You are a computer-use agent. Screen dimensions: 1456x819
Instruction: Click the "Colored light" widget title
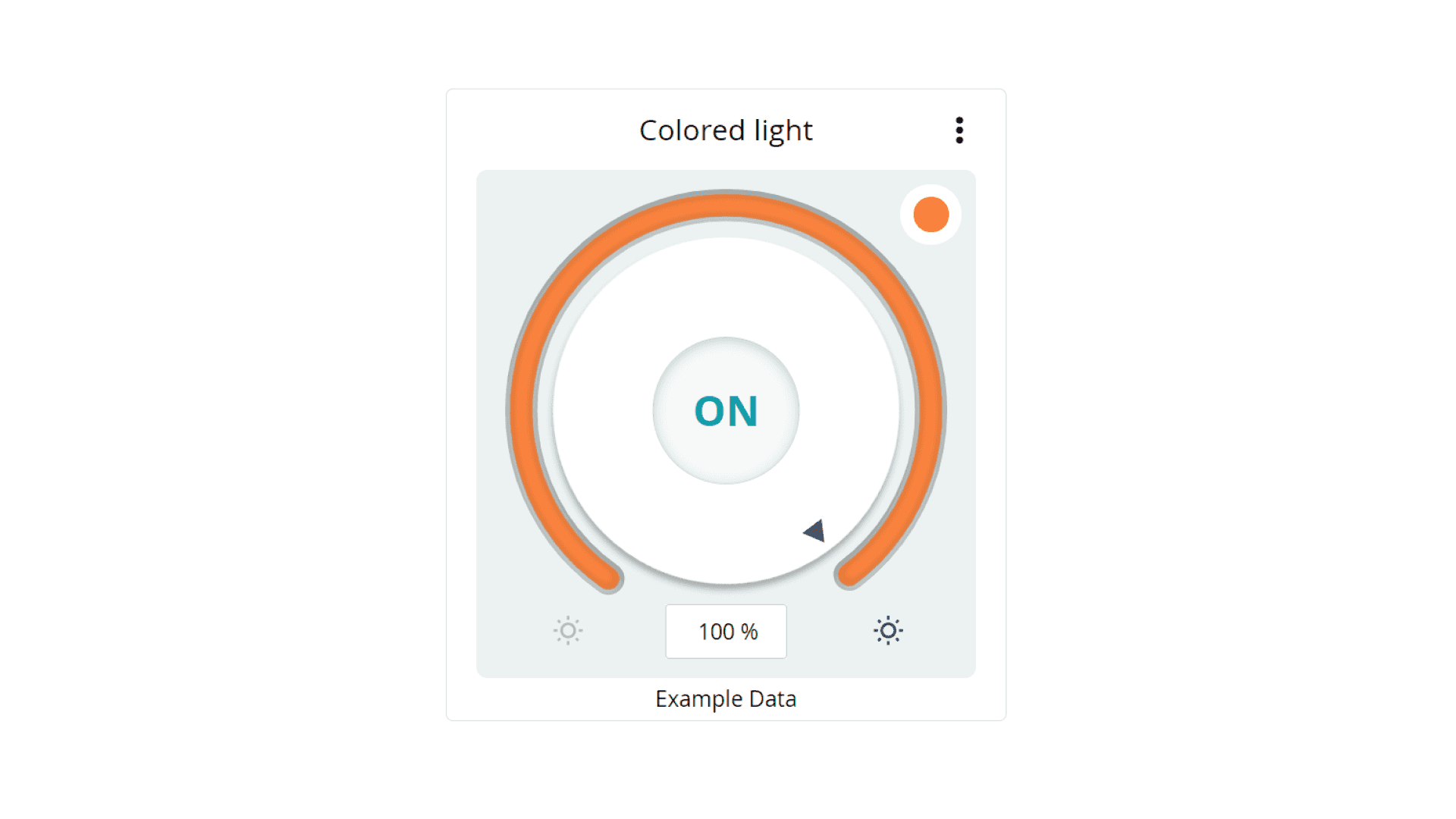(726, 130)
